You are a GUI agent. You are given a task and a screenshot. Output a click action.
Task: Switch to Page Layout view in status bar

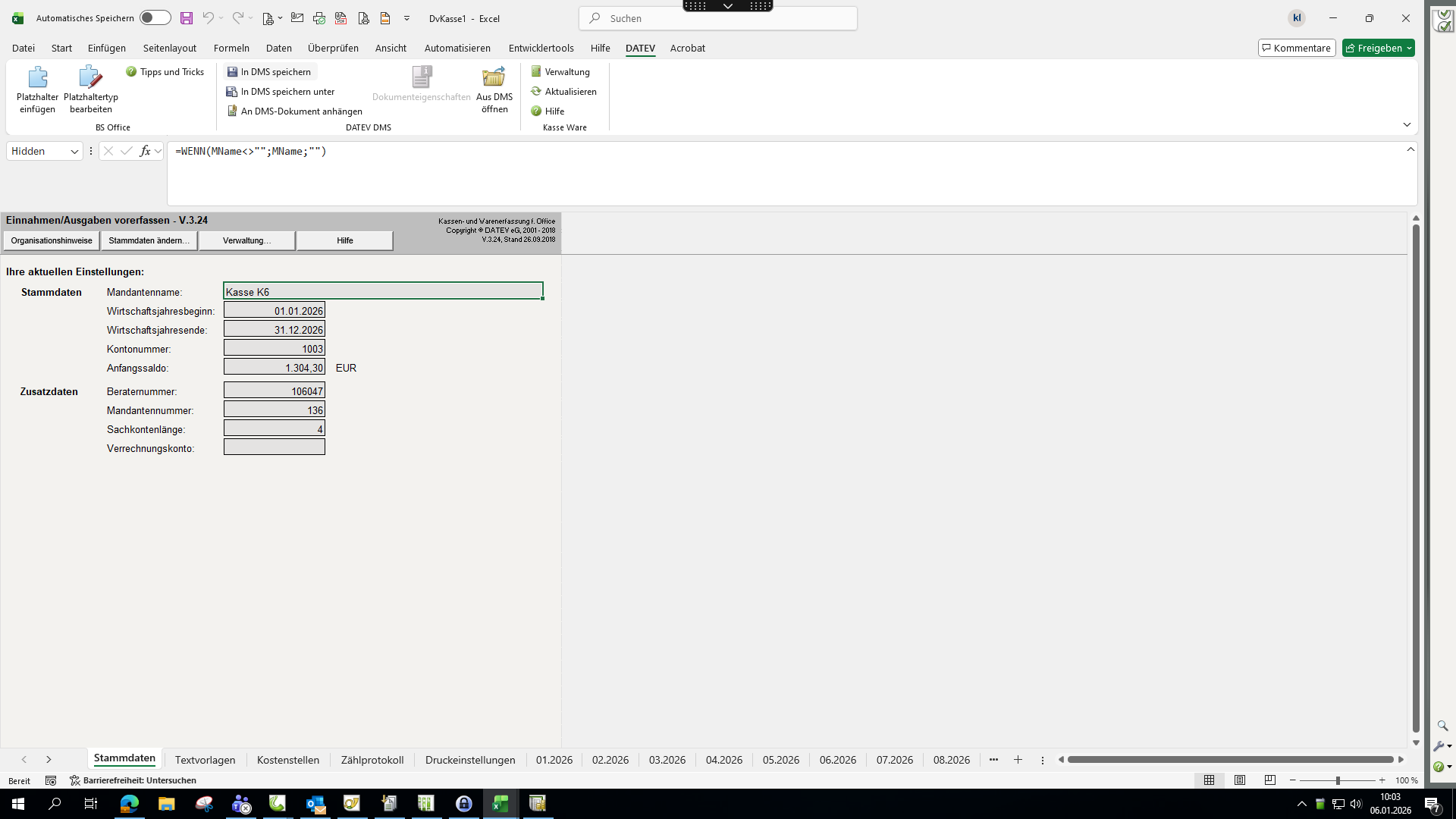[x=1240, y=780]
